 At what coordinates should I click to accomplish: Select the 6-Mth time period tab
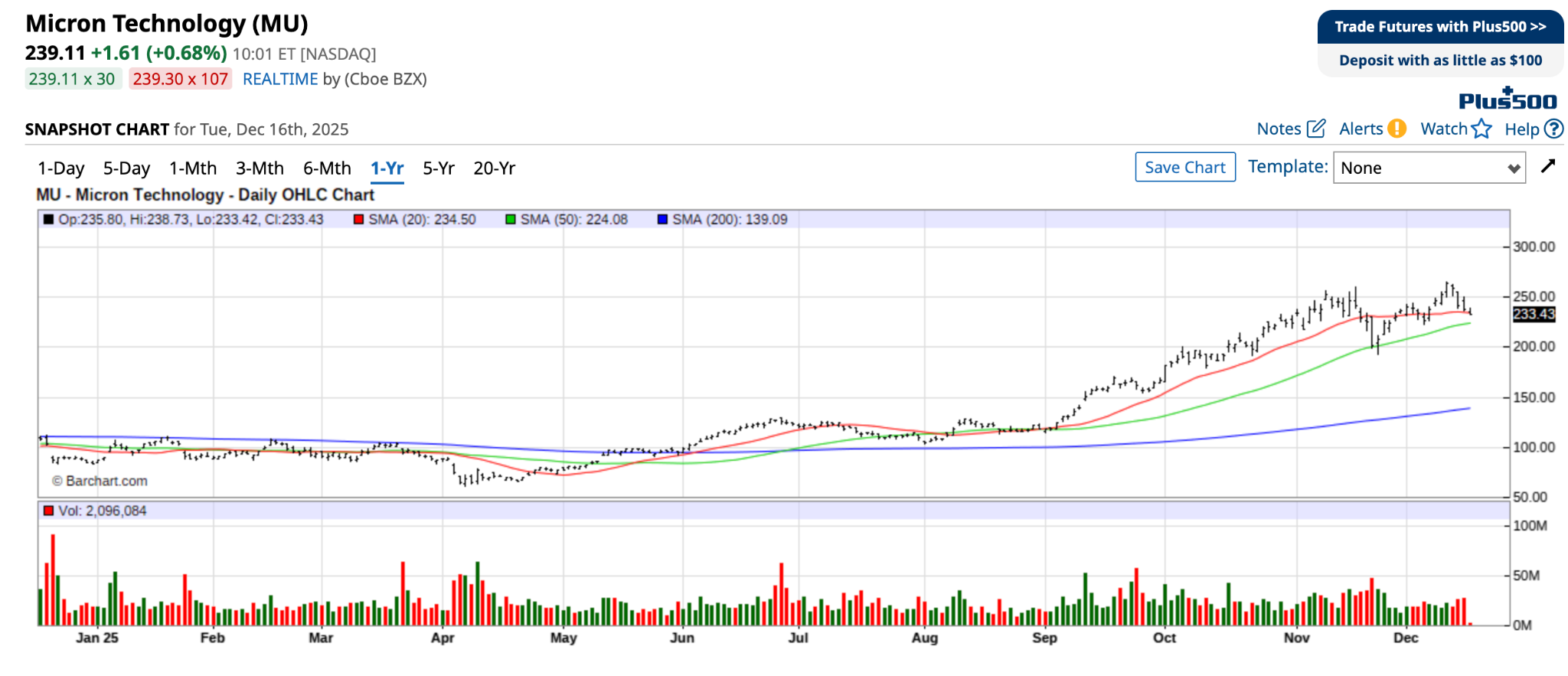pyautogui.click(x=327, y=168)
